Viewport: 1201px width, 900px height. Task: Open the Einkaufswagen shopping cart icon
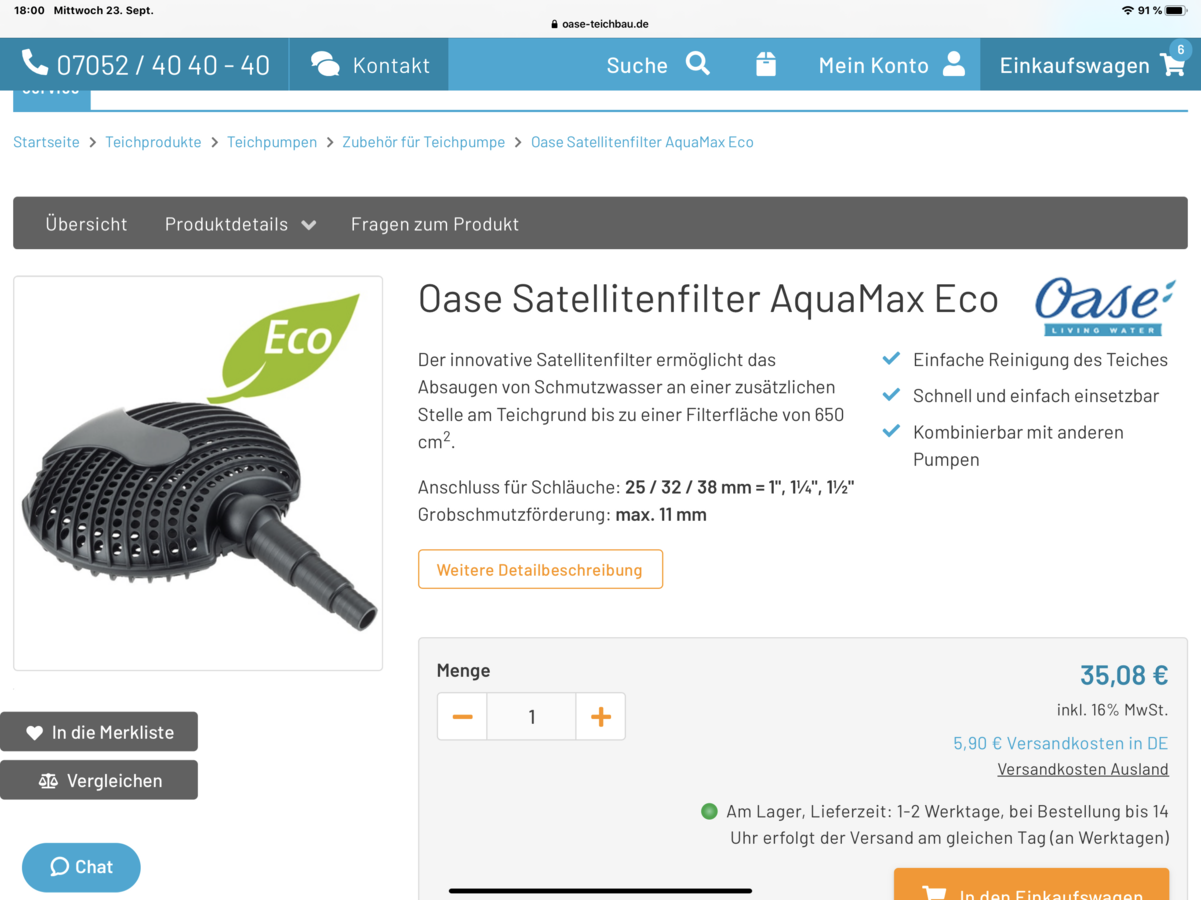(1172, 65)
